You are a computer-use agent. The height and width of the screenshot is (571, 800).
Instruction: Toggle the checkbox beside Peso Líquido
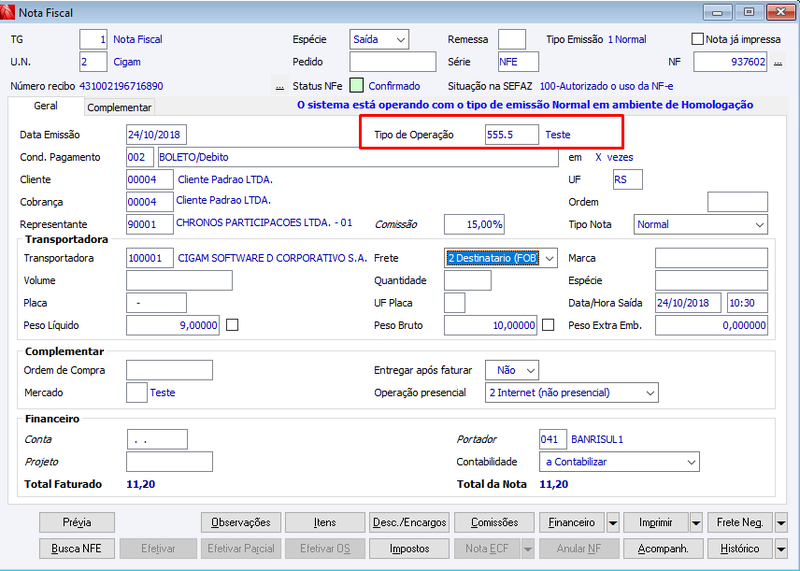click(x=232, y=325)
